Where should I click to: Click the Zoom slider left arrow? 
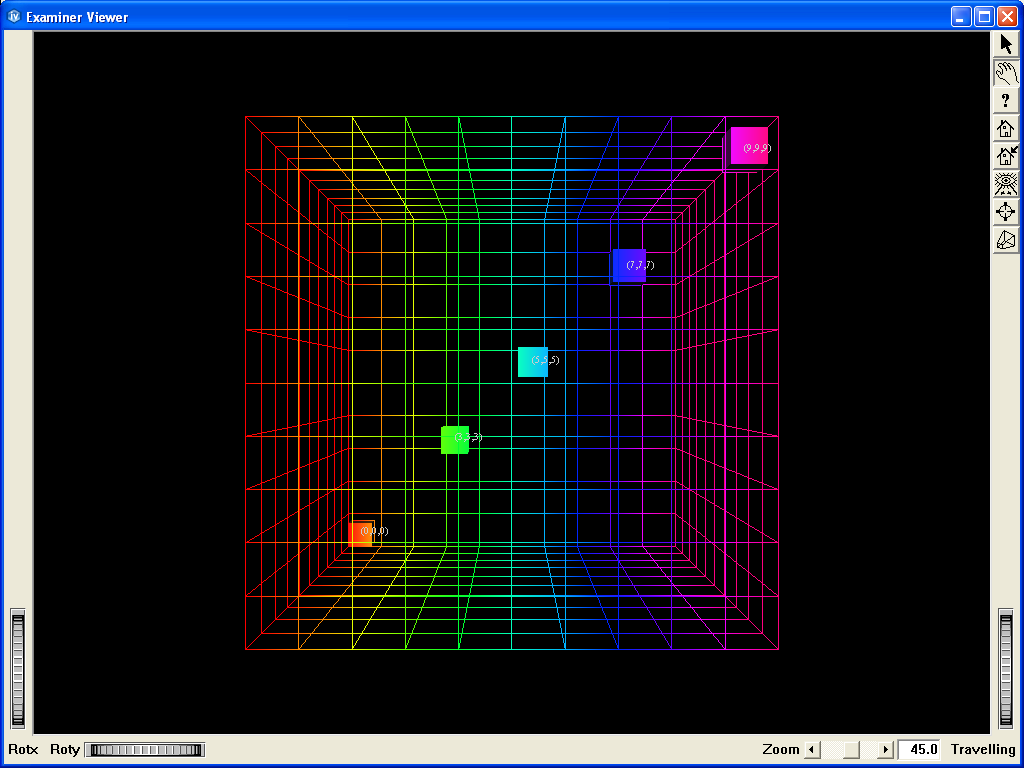coord(812,750)
